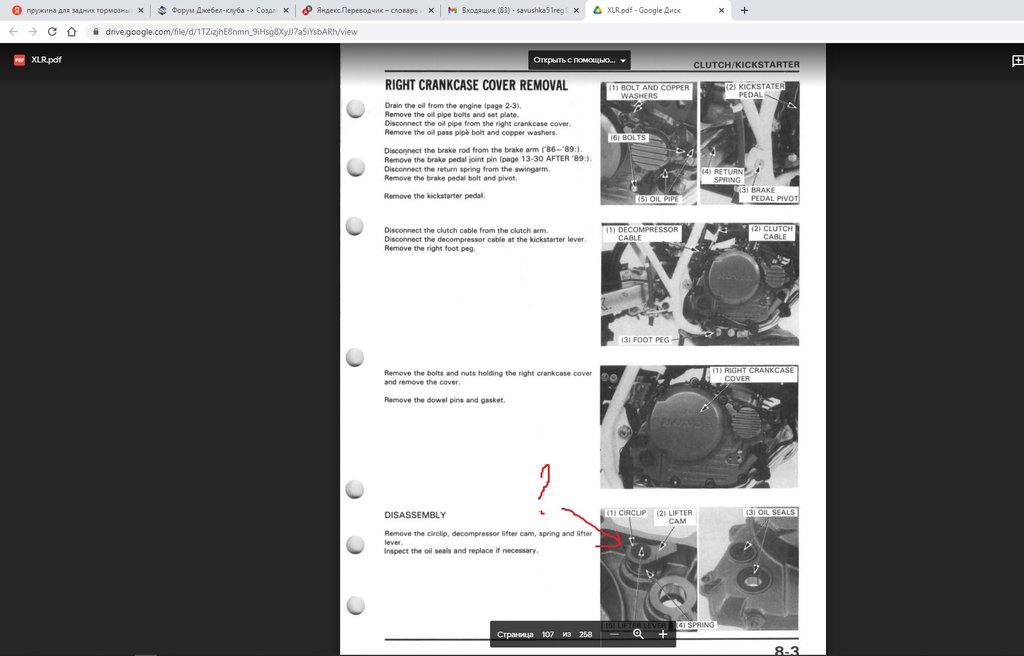Close the 'пружина для задних' tab
Screen dimensions: 1024x656
point(140,10)
